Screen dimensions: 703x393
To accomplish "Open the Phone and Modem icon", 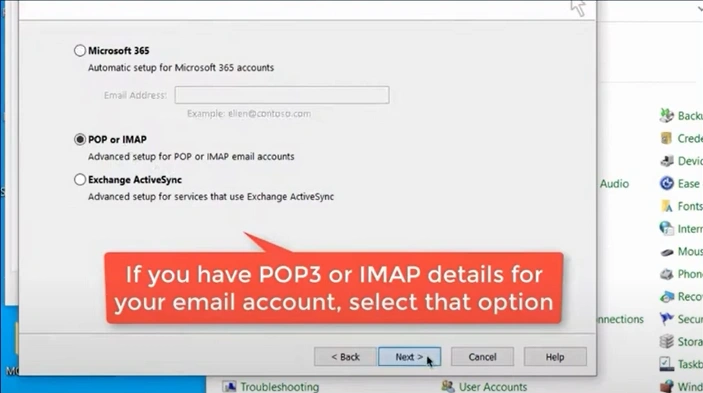I will tap(667, 274).
